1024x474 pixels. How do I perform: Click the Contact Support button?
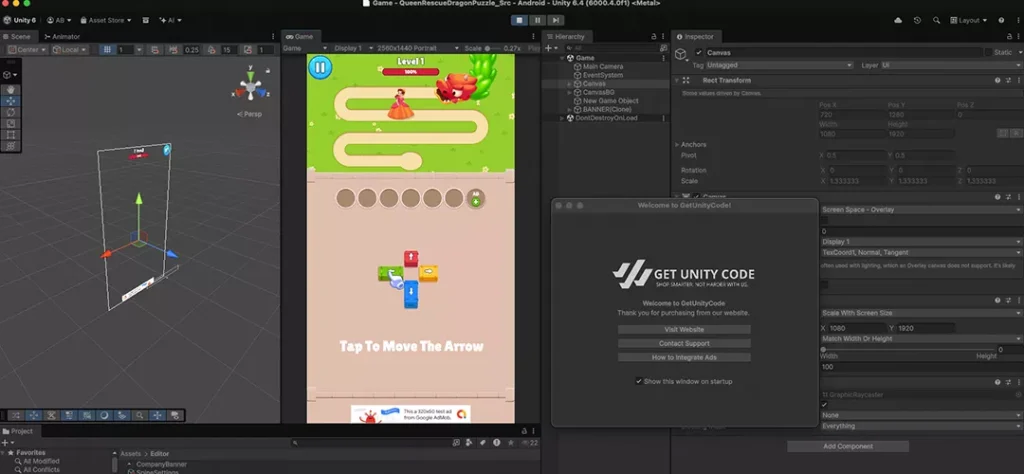pos(684,343)
